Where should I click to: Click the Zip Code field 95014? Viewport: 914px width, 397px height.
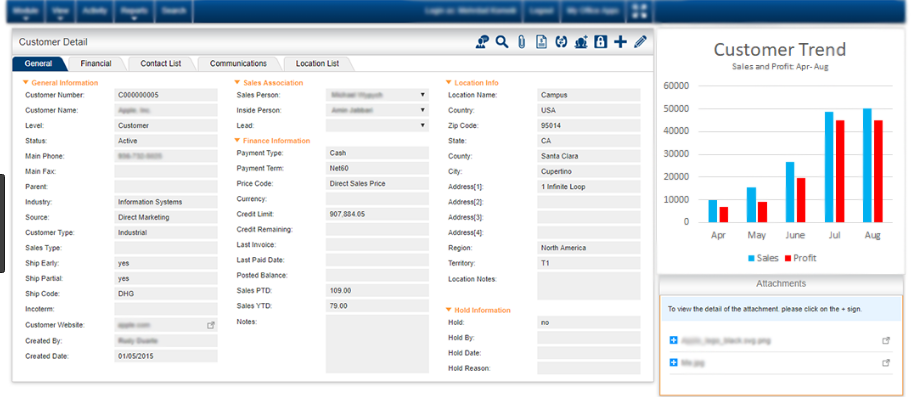pyautogui.click(x=589, y=125)
